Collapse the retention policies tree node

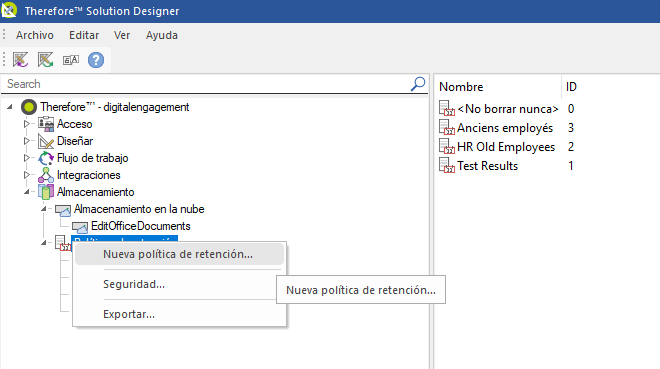click(x=43, y=242)
